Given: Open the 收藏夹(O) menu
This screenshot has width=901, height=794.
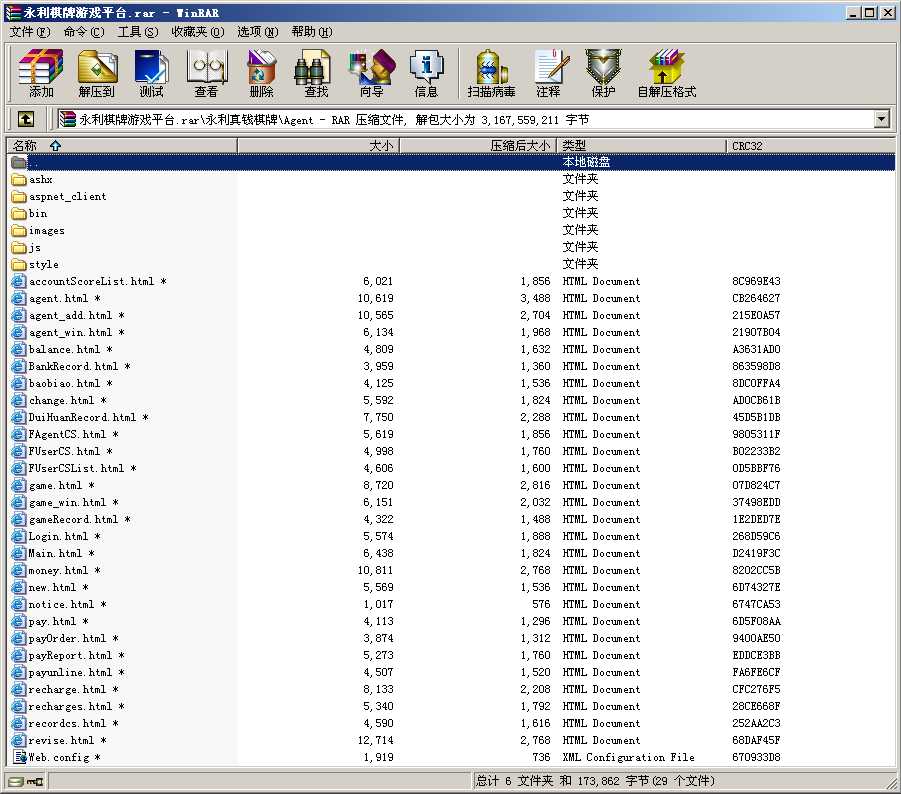Looking at the screenshot, I should 198,32.
